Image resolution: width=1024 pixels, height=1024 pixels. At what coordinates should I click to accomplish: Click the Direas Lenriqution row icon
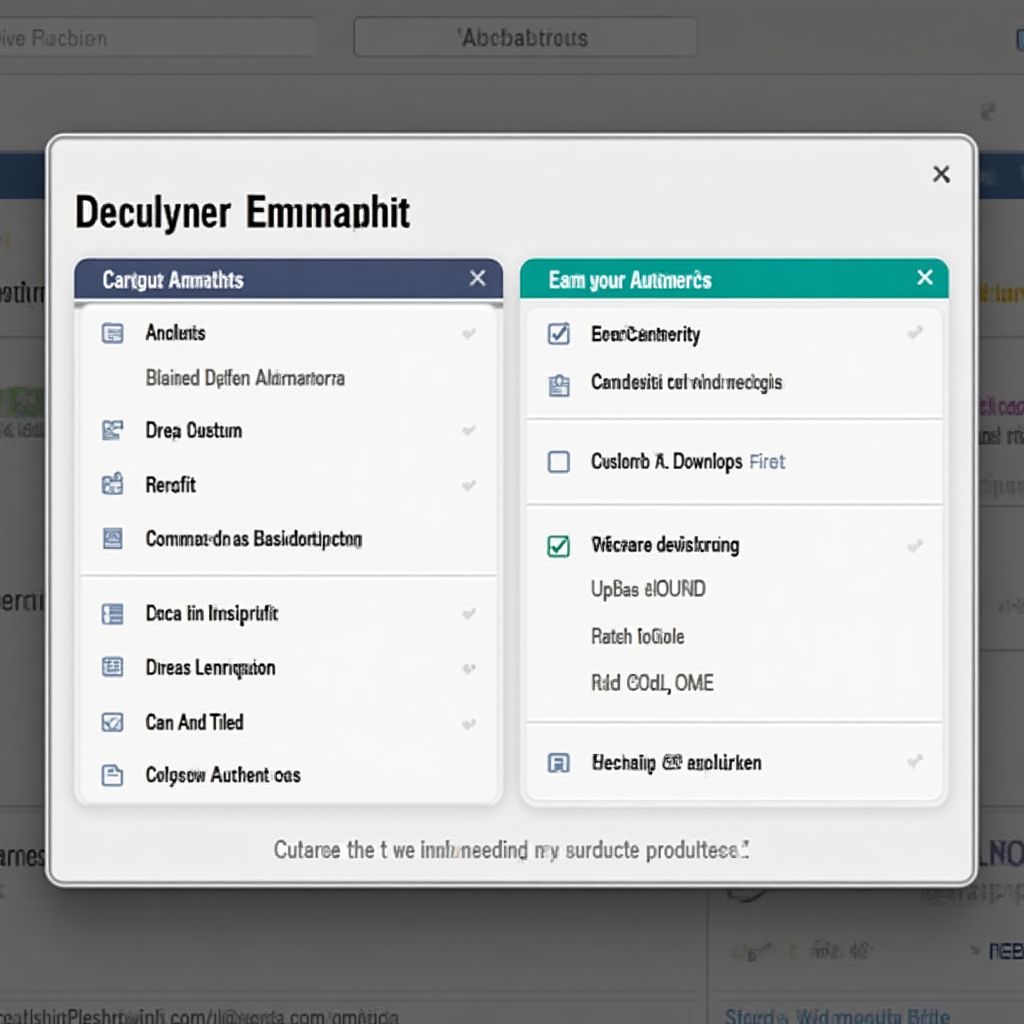pyautogui.click(x=113, y=667)
